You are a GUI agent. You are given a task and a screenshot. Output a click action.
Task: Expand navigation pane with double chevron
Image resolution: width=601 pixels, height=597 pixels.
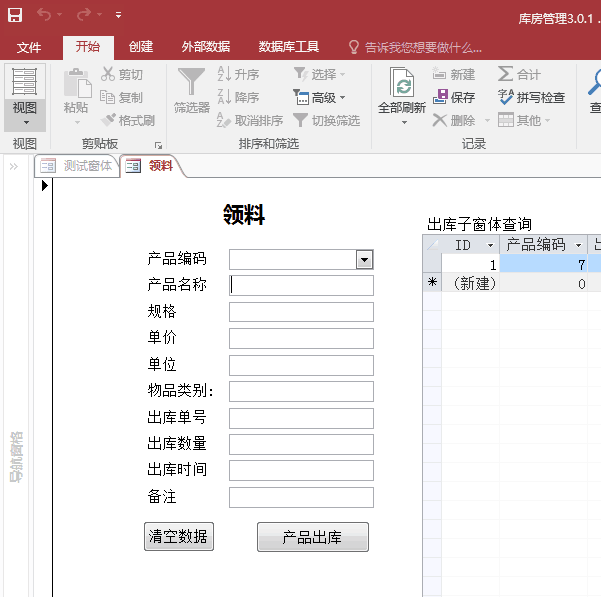point(14,166)
